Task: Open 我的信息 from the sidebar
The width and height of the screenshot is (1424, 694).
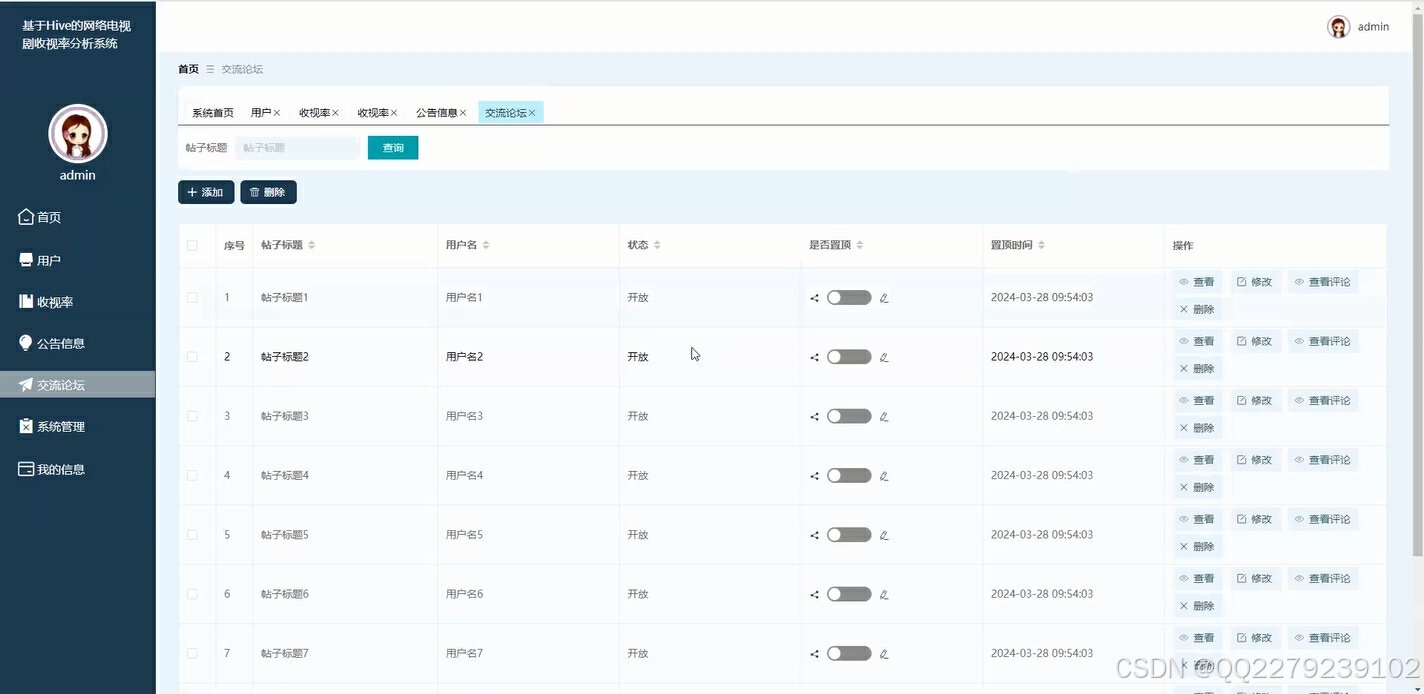Action: click(55, 468)
